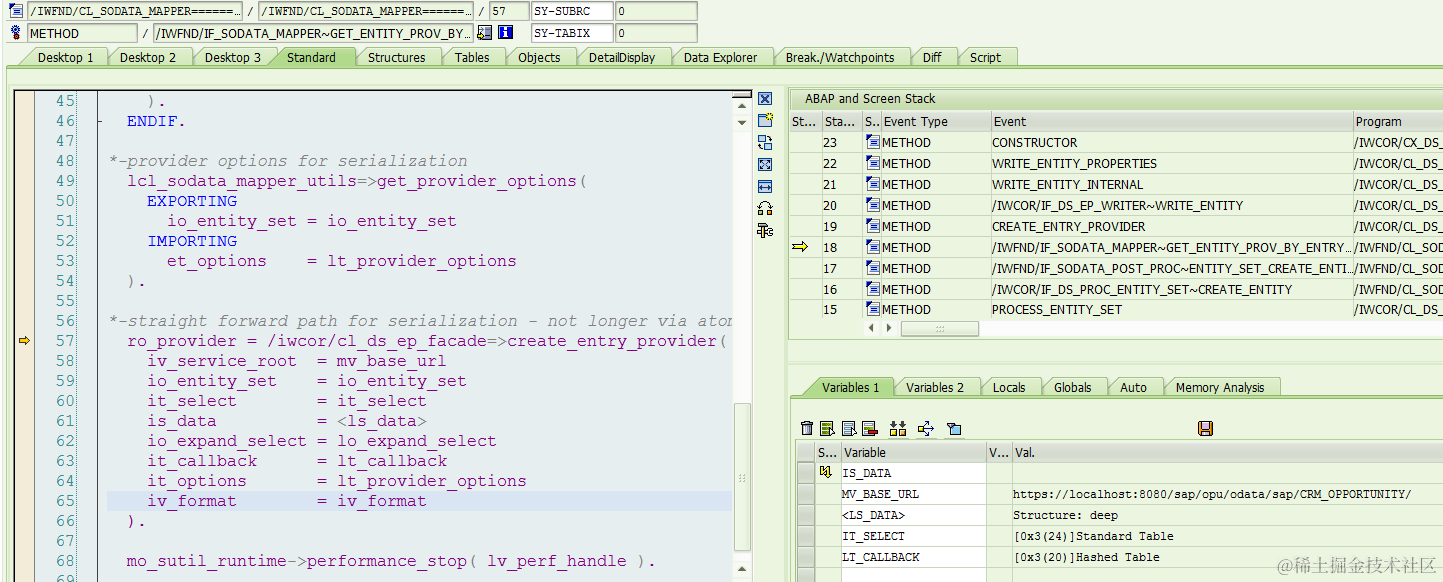Click the trash icon above variables table
Screen dimensions: 1443x582
pos(807,428)
